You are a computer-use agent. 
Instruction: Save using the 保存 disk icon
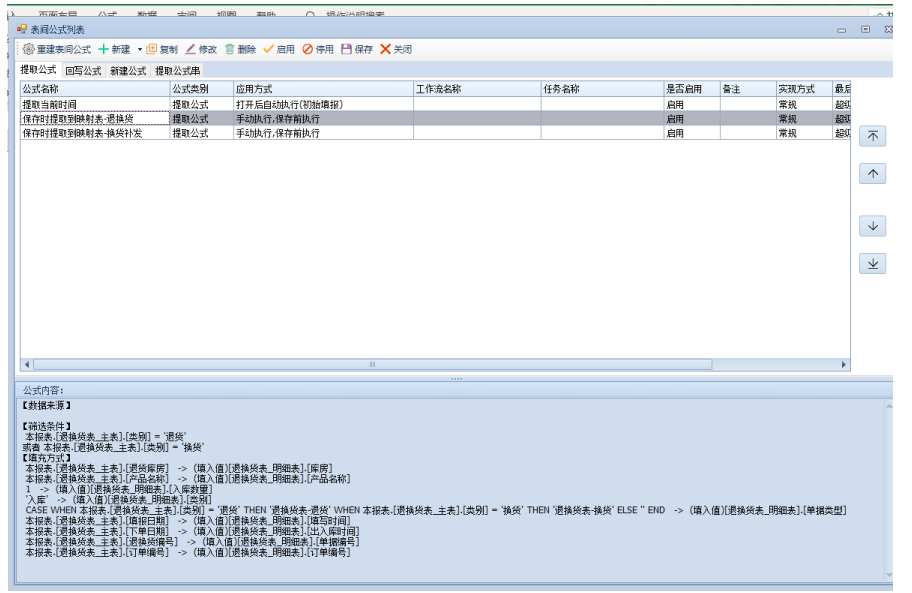point(347,49)
